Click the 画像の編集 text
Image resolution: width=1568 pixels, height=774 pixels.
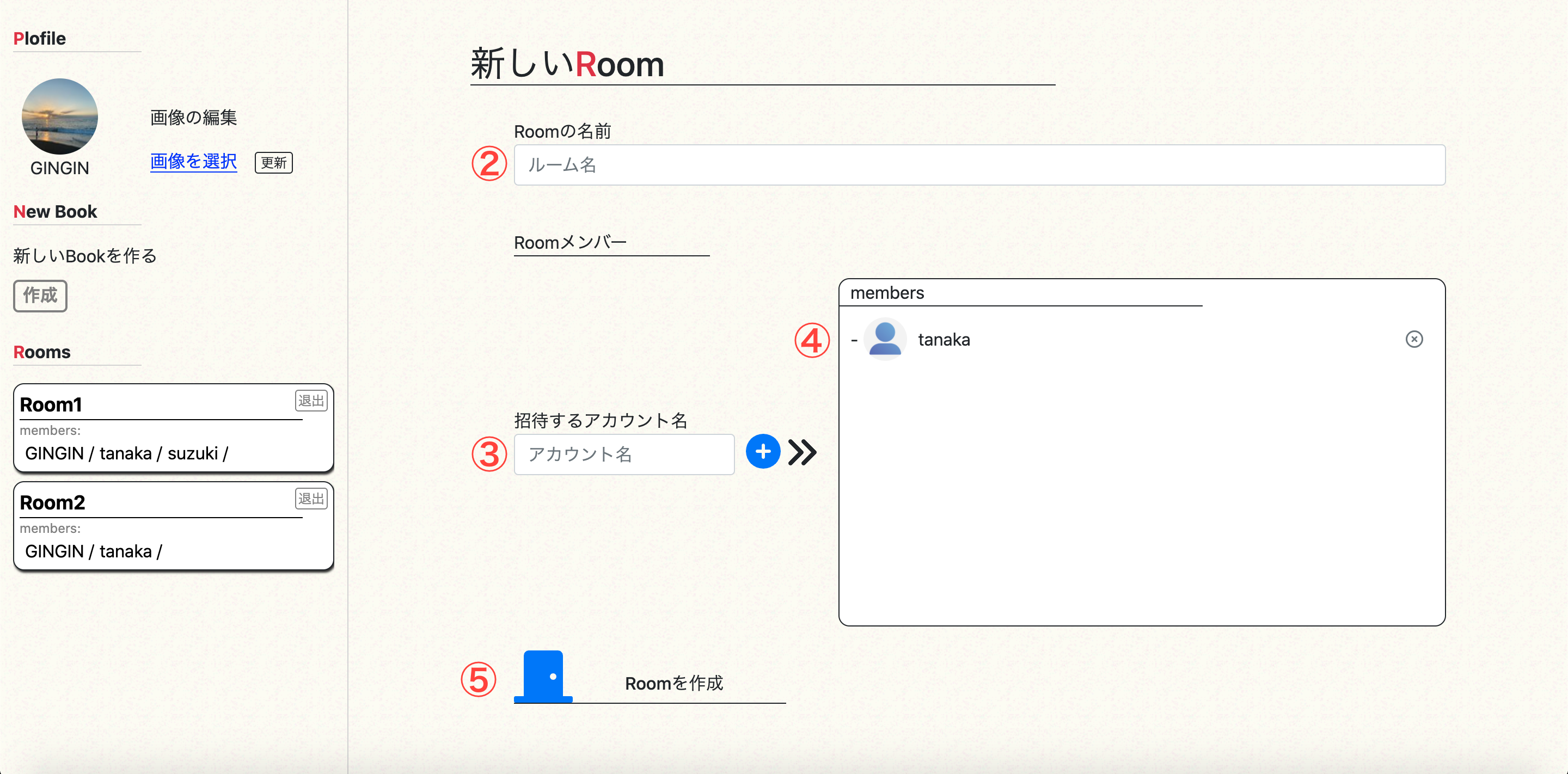point(194,118)
